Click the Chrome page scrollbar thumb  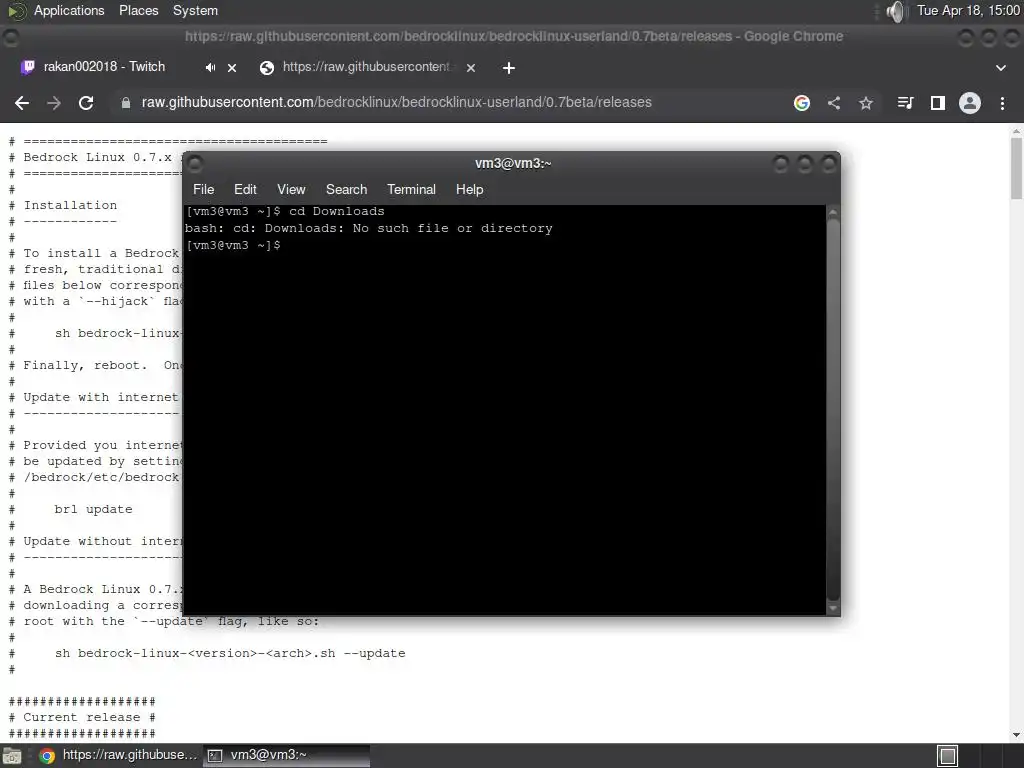[1016, 168]
